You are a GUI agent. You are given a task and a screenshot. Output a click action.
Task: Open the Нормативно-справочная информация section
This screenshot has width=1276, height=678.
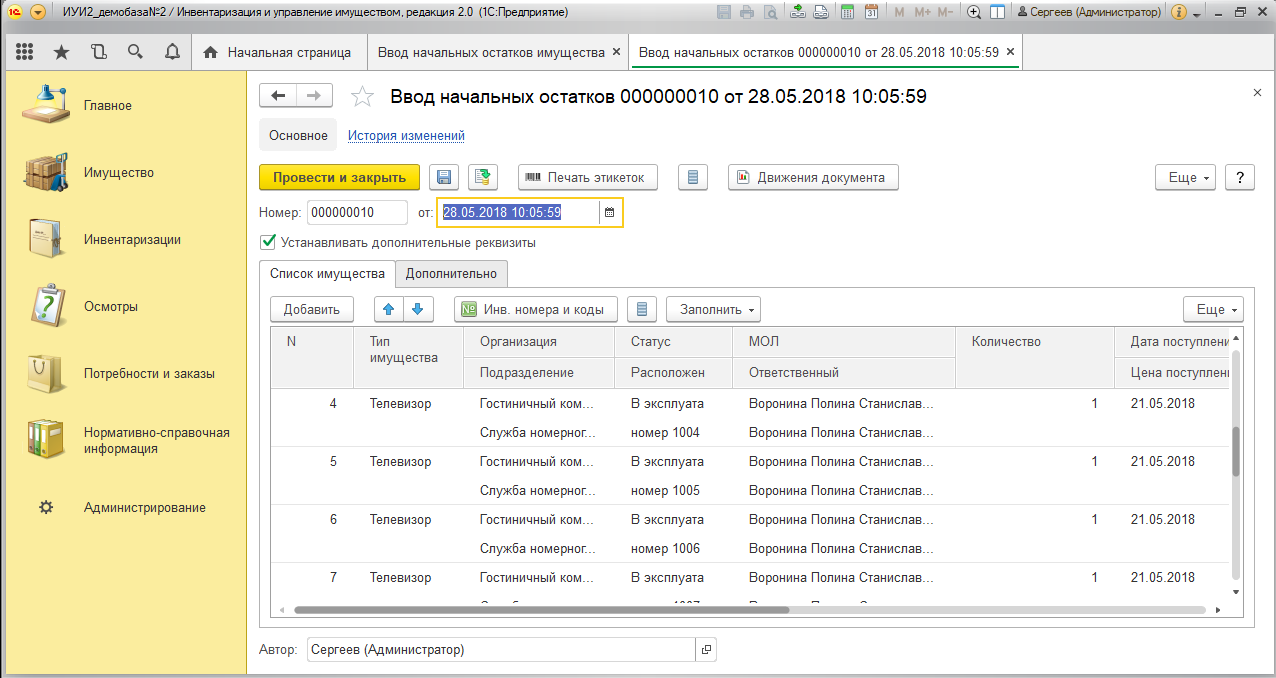click(157, 440)
